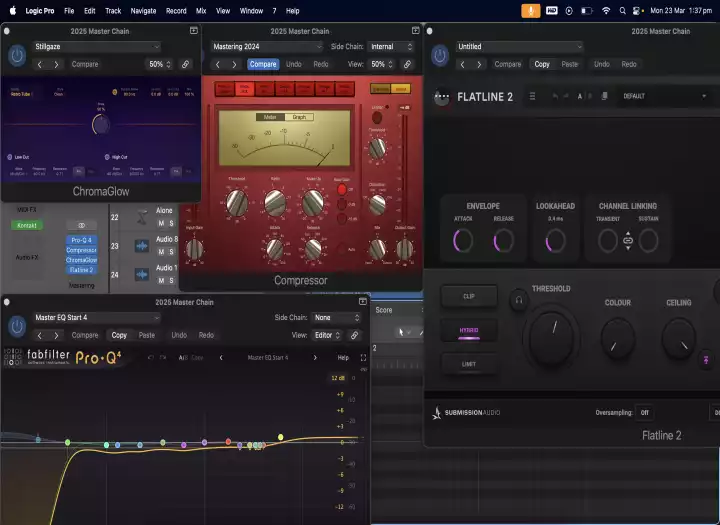
Task: Click the Compressor window link icon
Action: tap(408, 64)
